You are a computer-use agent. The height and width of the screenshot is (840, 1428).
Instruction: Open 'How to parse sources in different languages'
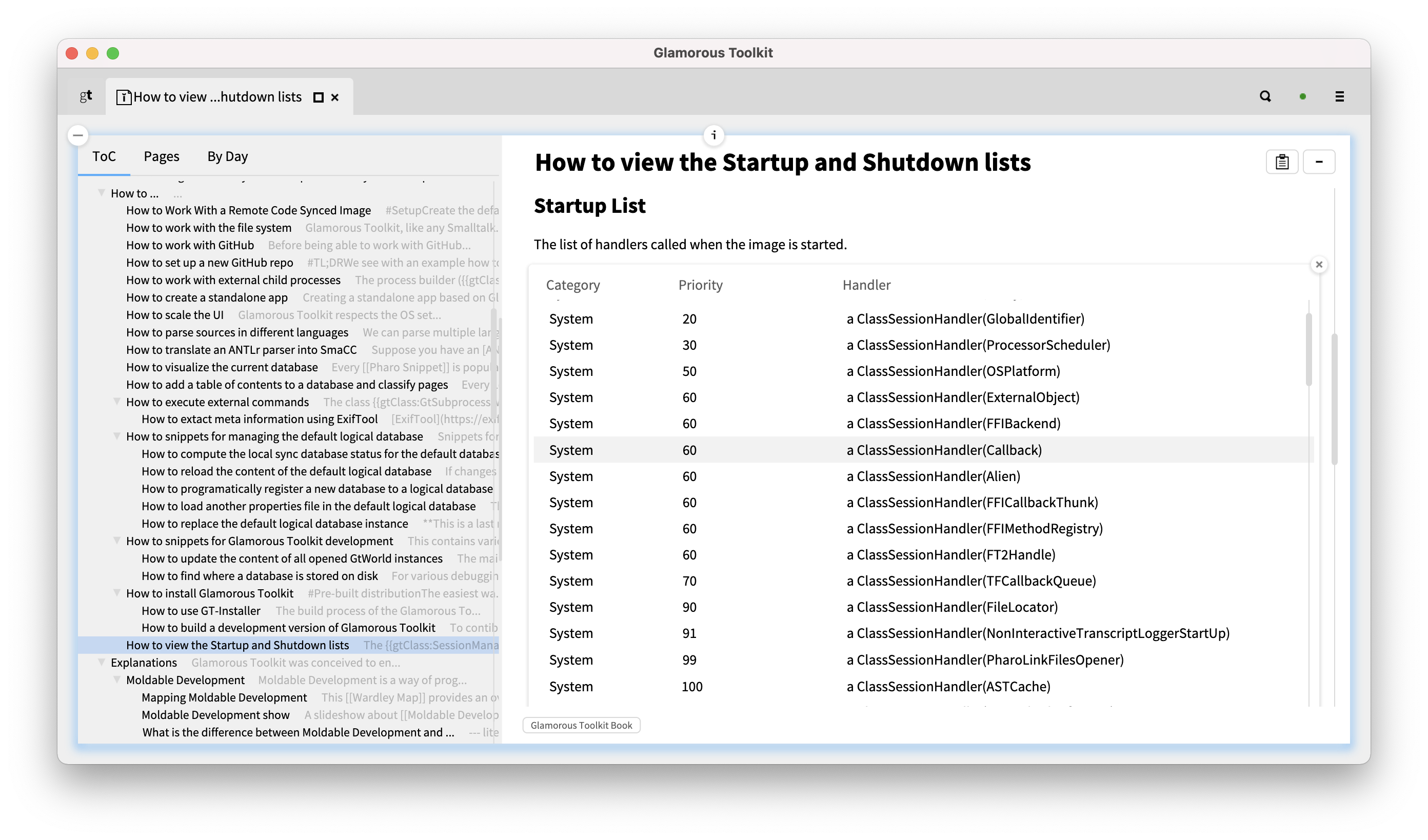[x=237, y=332]
